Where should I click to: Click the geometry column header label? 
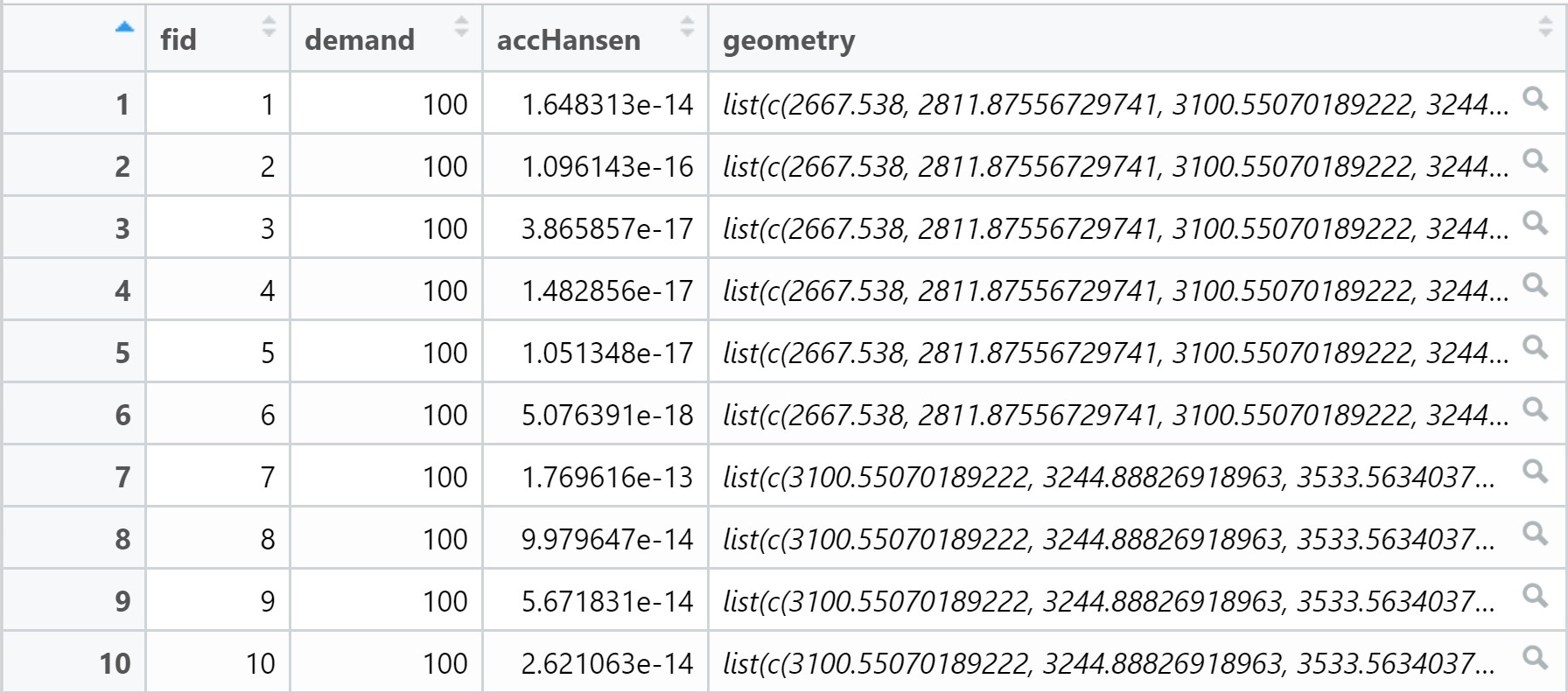tap(788, 40)
